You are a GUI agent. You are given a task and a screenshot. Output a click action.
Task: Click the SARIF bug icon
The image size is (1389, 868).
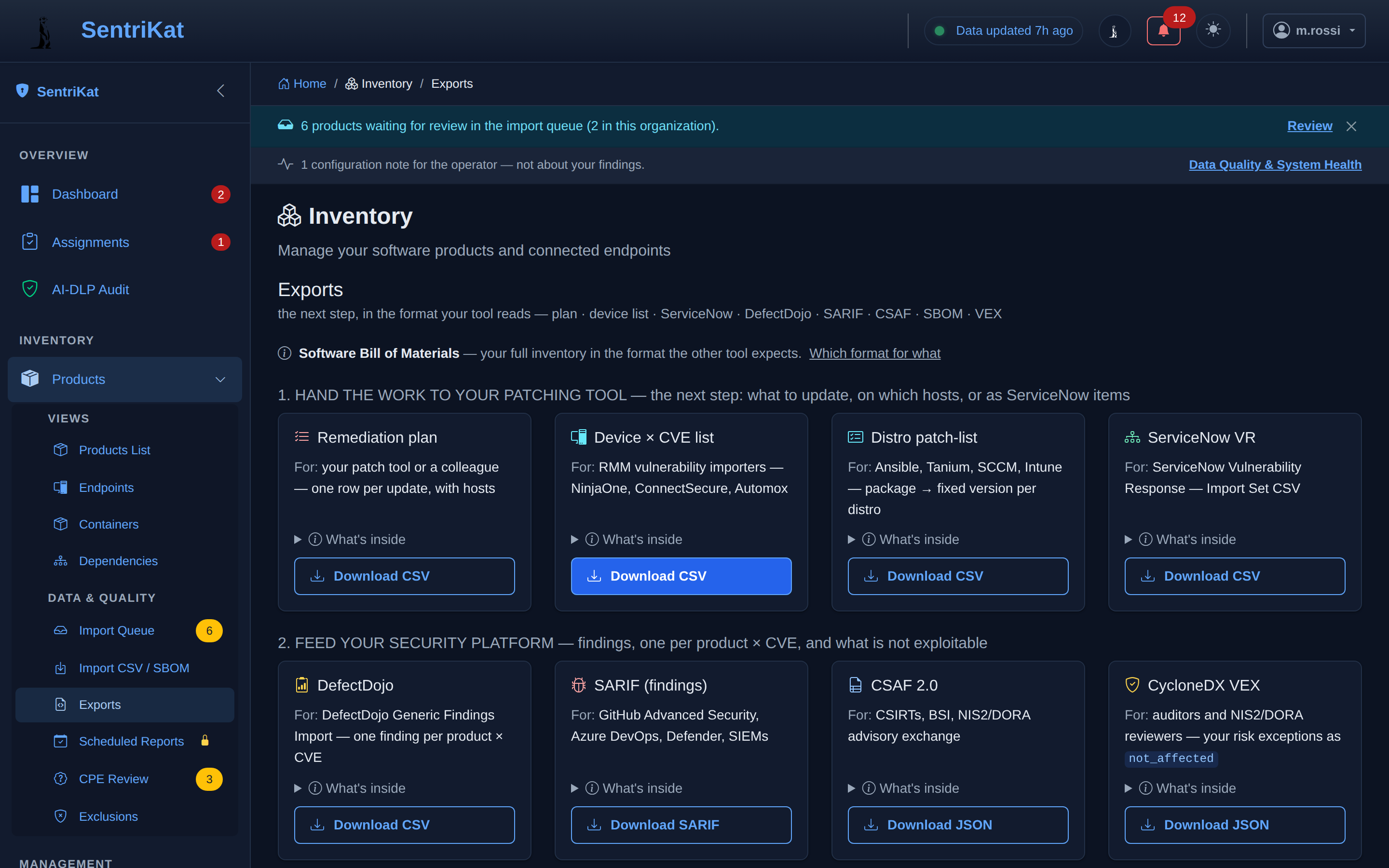579,685
